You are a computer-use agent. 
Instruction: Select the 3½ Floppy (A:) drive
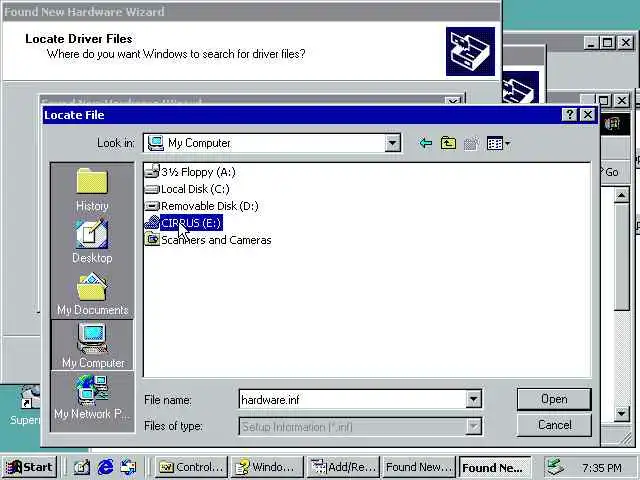190,172
